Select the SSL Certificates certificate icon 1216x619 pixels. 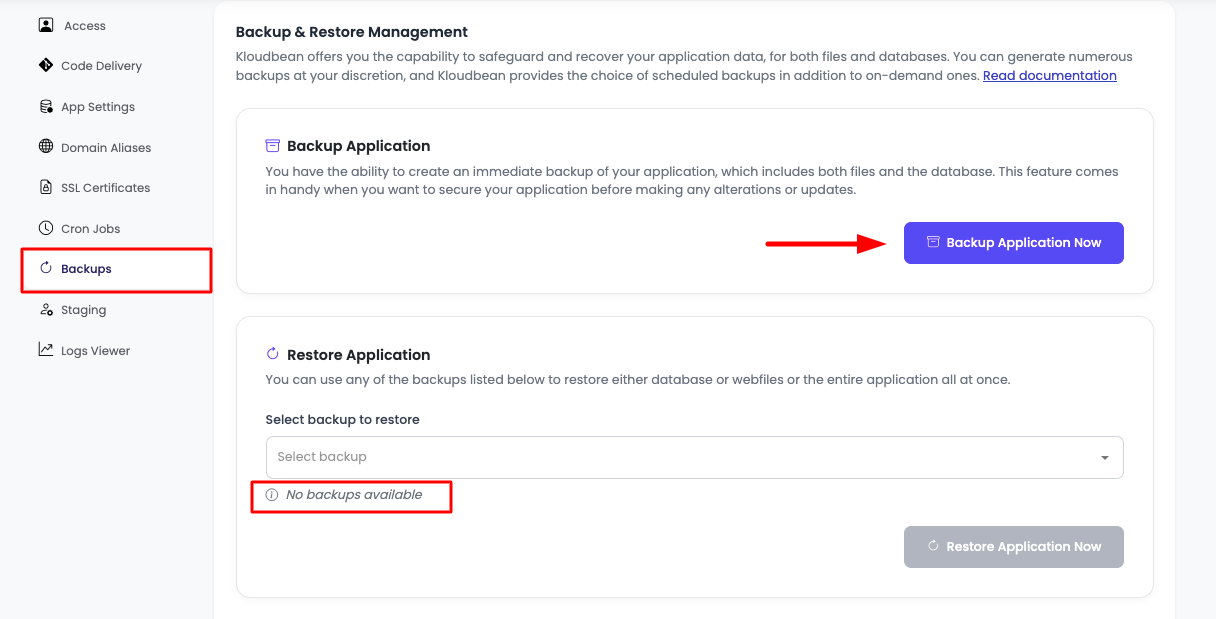pos(46,187)
